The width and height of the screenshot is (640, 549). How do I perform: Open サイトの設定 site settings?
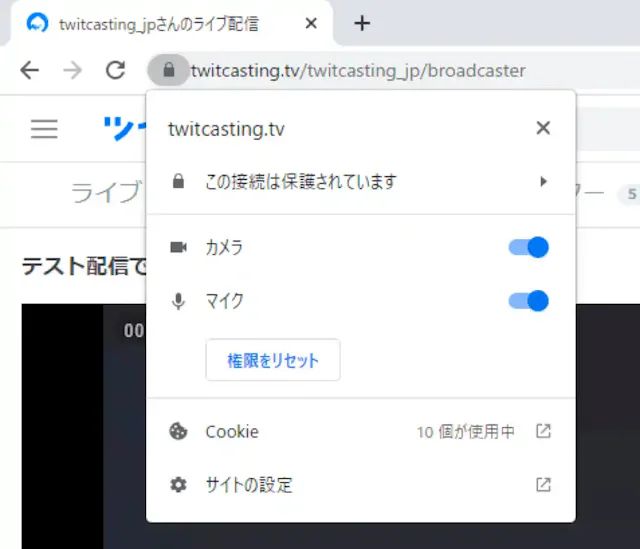(x=361, y=485)
